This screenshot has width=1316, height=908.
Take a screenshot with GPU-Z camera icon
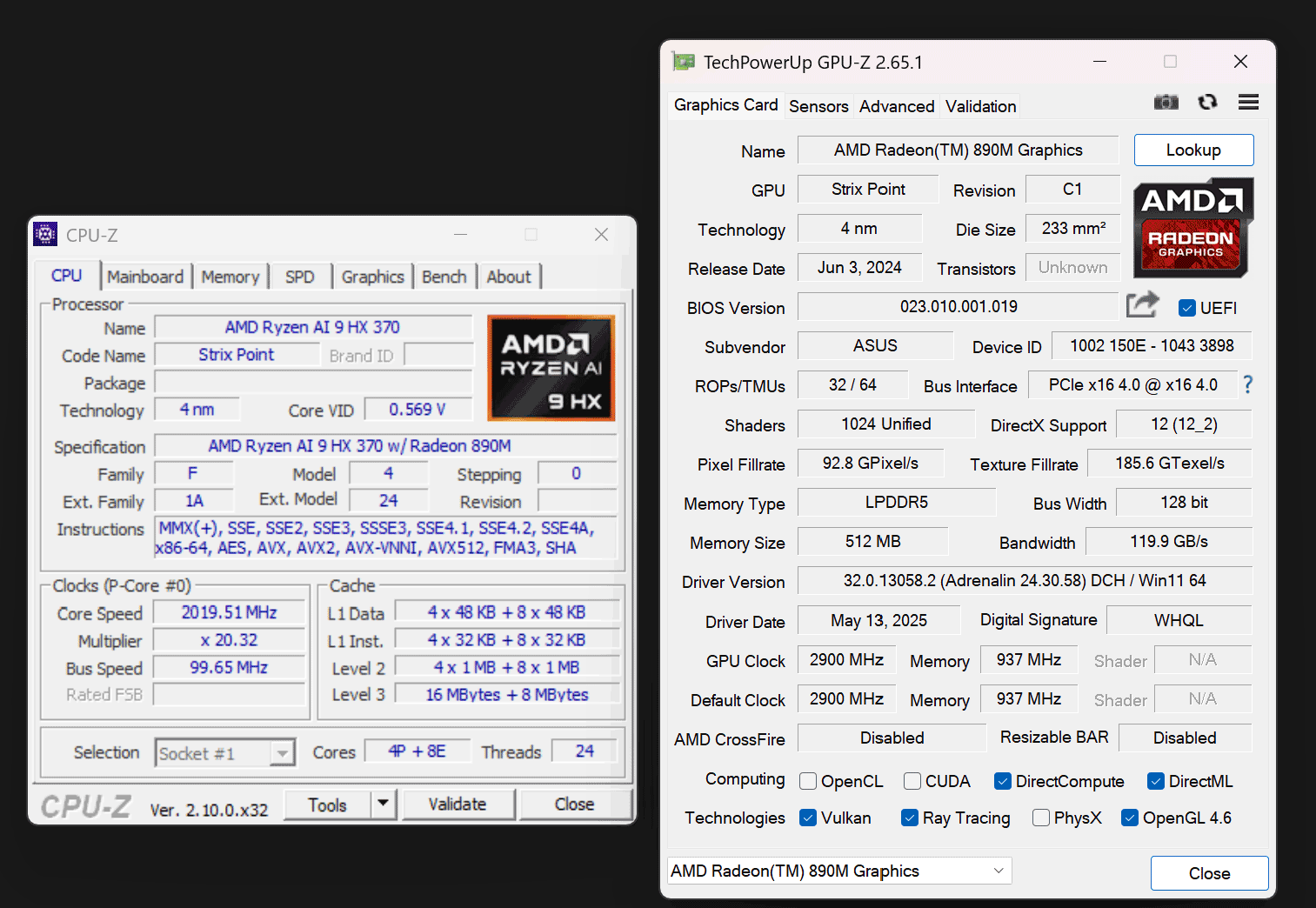[1166, 103]
